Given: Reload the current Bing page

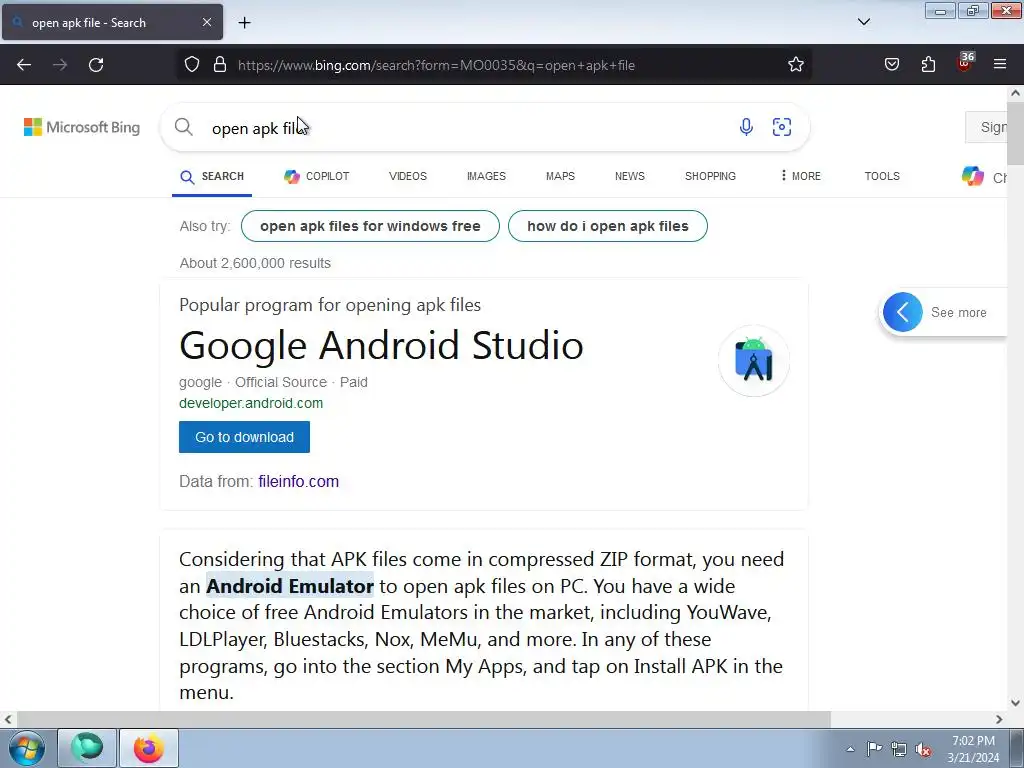Looking at the screenshot, I should pos(96,65).
